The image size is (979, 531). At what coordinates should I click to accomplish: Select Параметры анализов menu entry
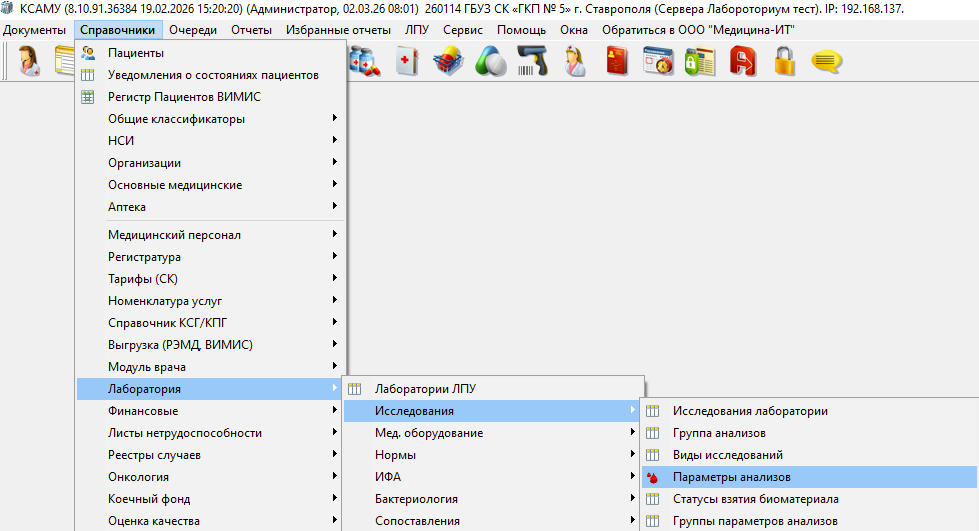click(x=731, y=477)
